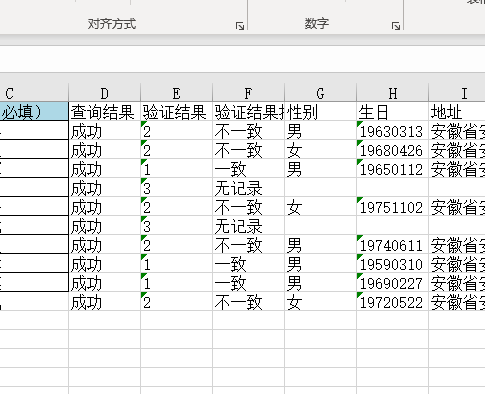Select birthday cell 19680426
This screenshot has width=485, height=394.
pyautogui.click(x=392, y=150)
